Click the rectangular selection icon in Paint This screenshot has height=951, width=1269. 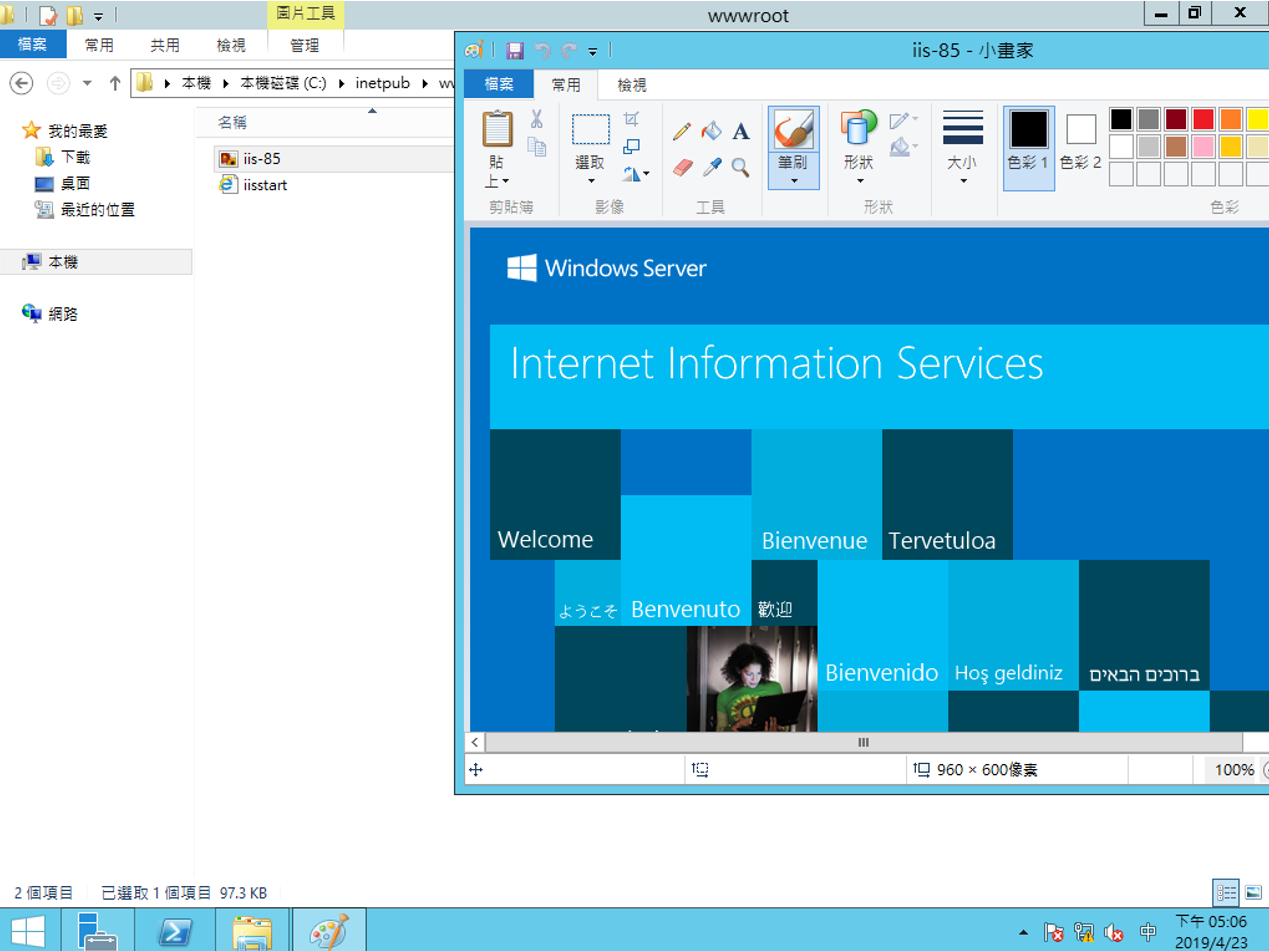coord(591,130)
